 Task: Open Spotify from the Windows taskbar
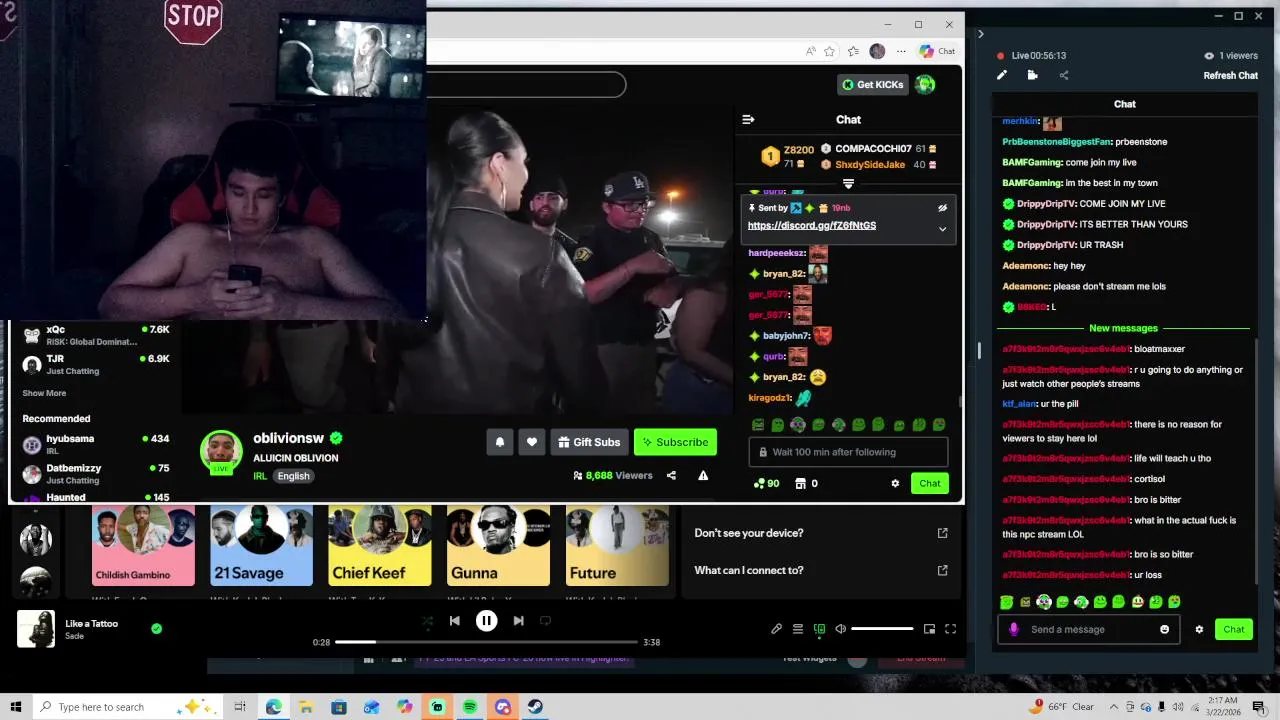coord(470,707)
